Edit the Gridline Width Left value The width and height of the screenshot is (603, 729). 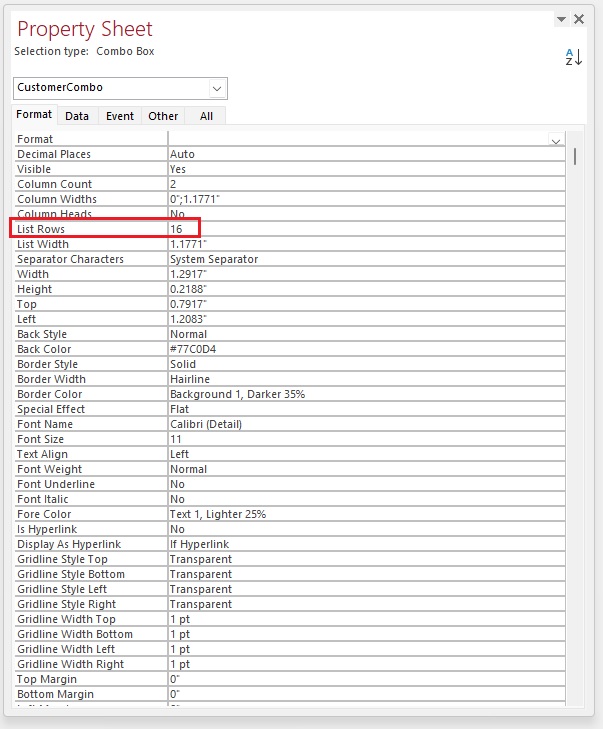[x=366, y=649]
